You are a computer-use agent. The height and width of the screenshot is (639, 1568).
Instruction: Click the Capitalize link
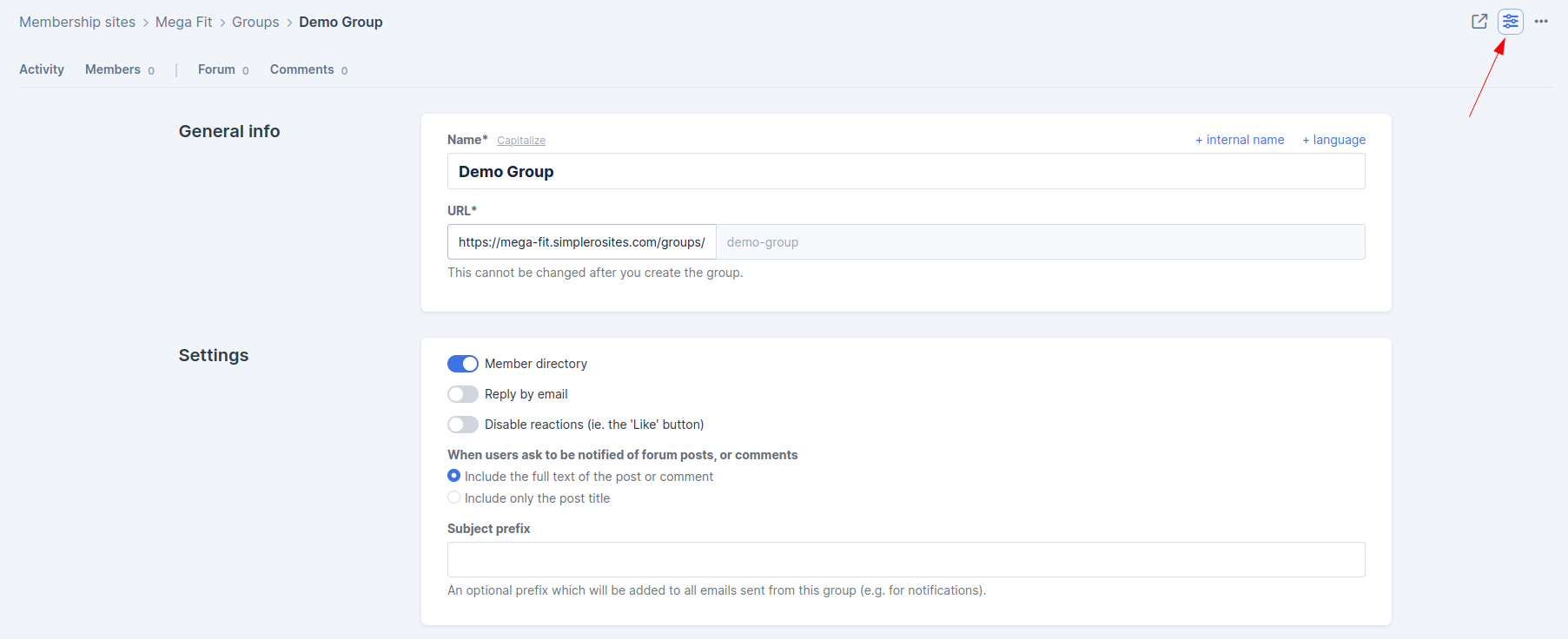(521, 141)
